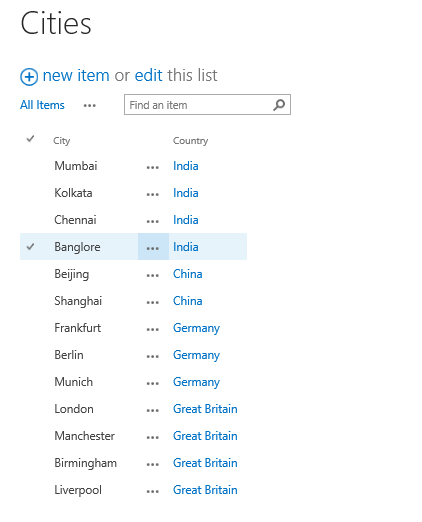The height and width of the screenshot is (522, 422).
Task: Uncheck the Banglore row selection checkmark
Action: click(30, 247)
